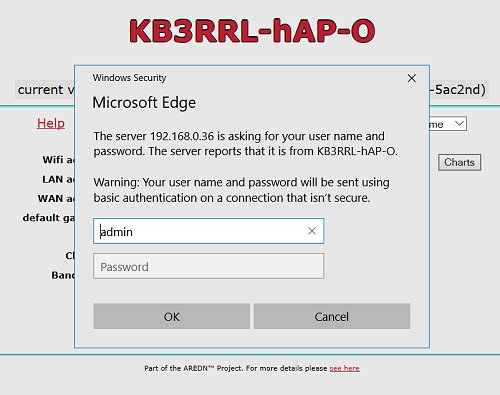Follow the 'see here' AREDN project link
This screenshot has width=500, height=395.
click(344, 368)
